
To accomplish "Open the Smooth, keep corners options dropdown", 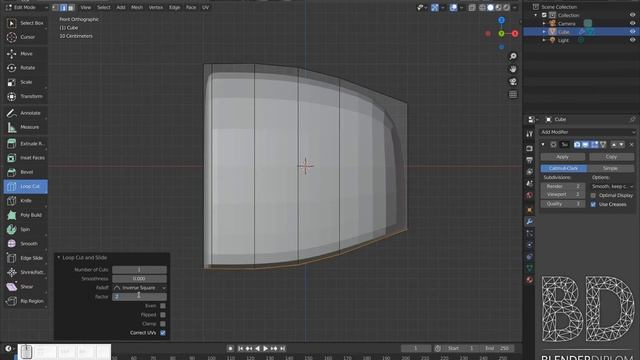I will [x=612, y=187].
